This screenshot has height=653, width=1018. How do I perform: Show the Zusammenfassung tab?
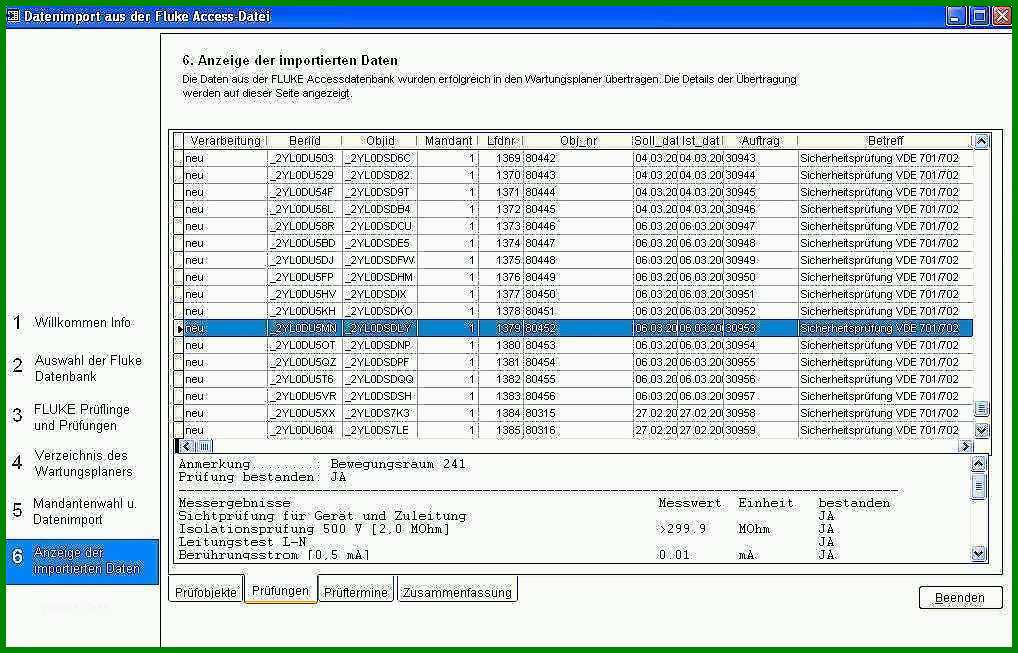pyautogui.click(x=457, y=591)
